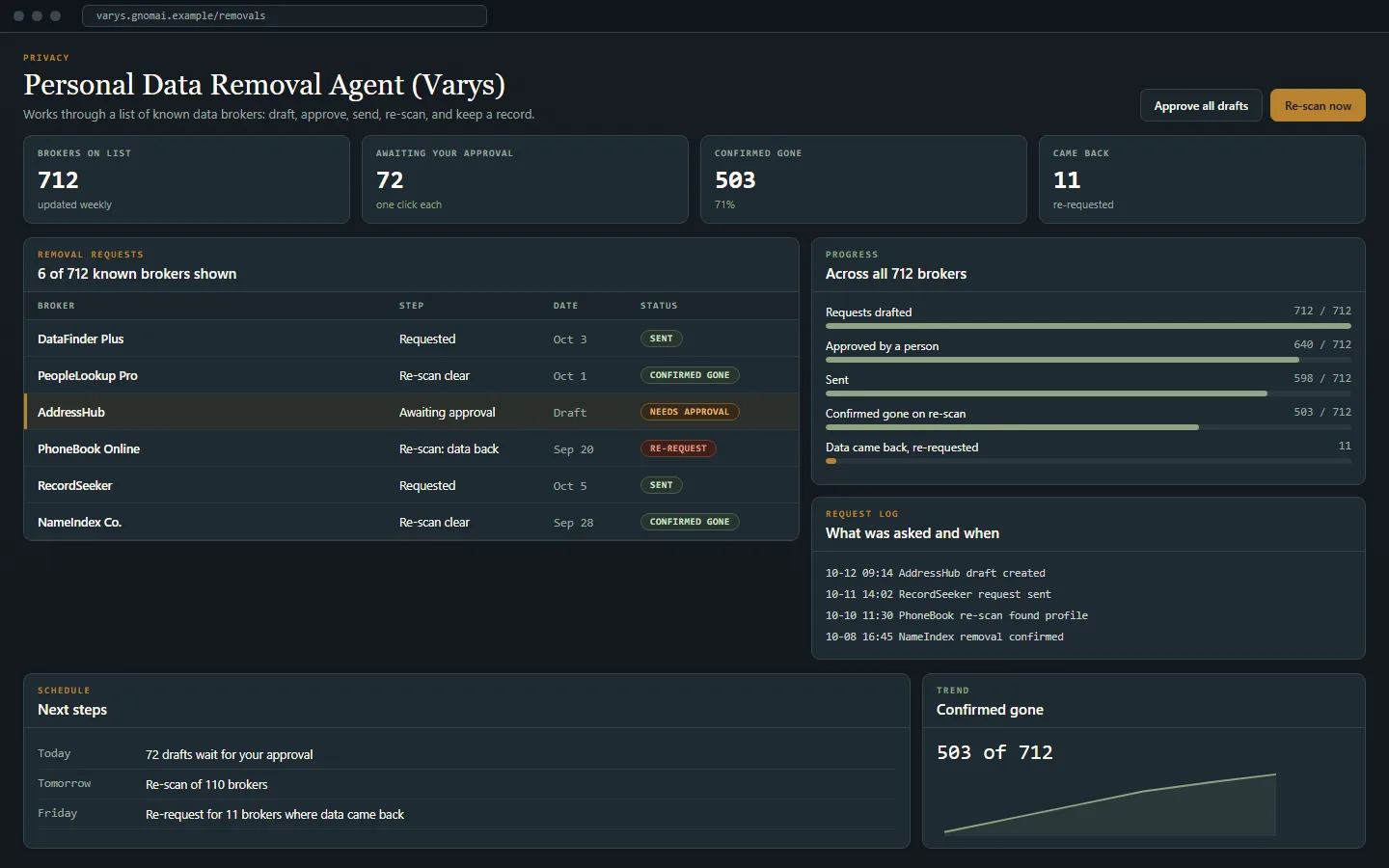Select the Requests drafted progress bar
The width and height of the screenshot is (1389, 868).
[1088, 326]
